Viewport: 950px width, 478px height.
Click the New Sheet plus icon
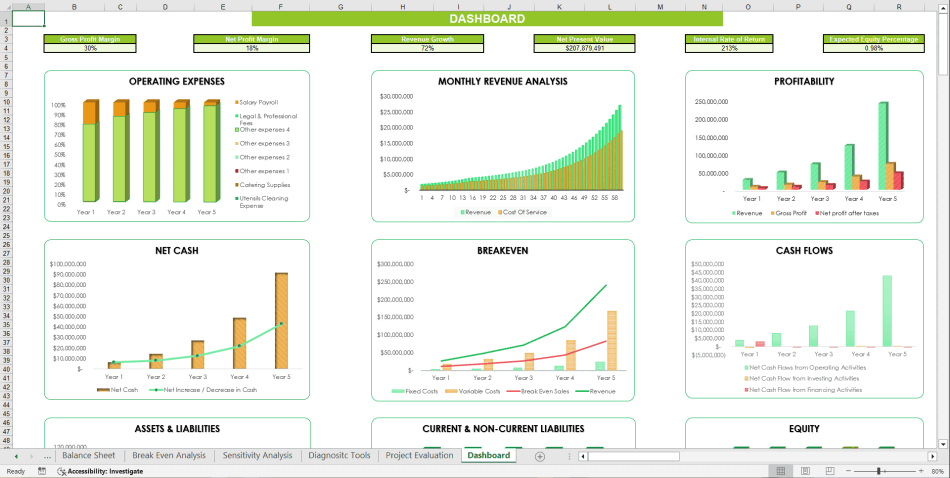click(x=540, y=456)
